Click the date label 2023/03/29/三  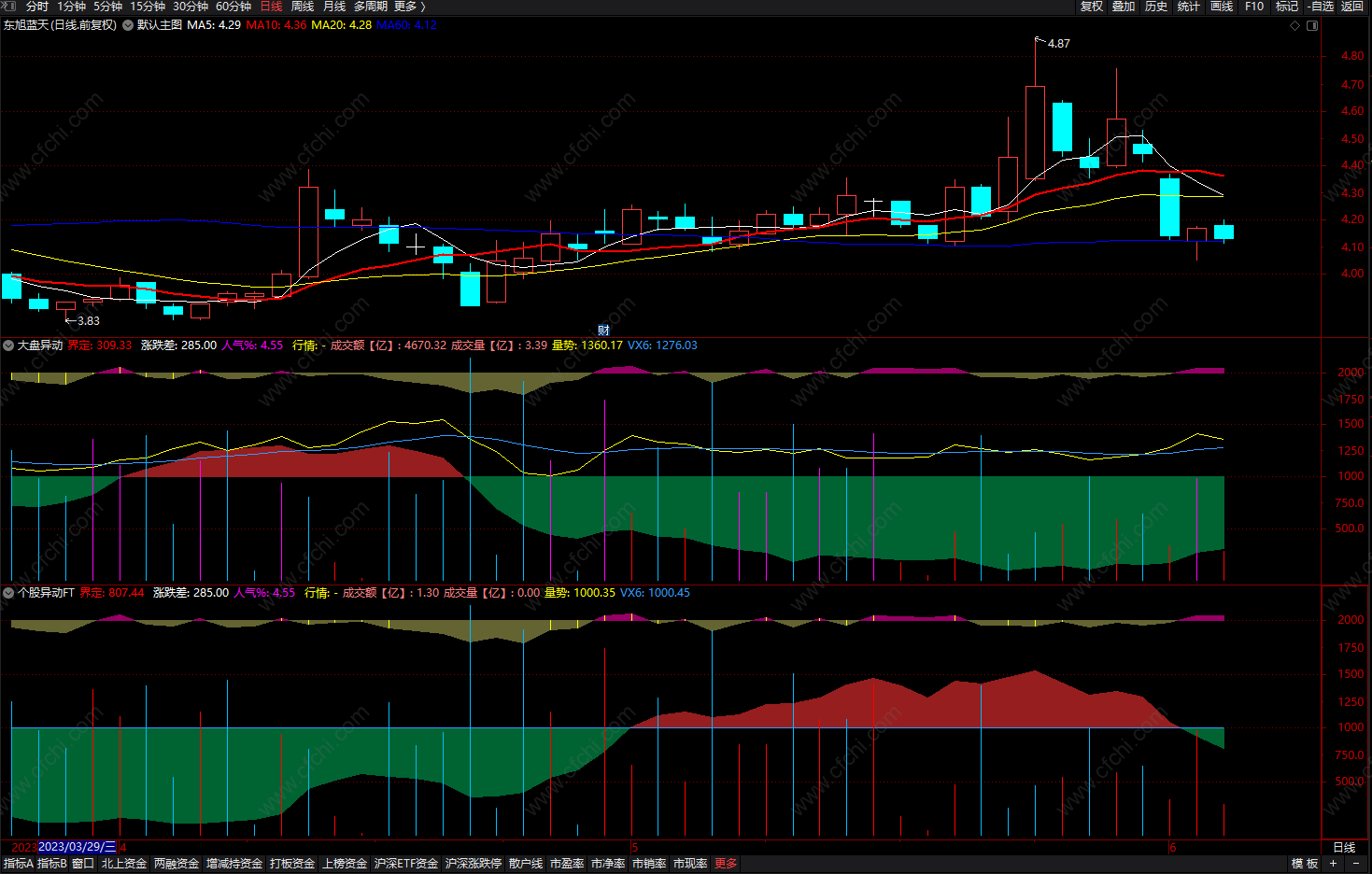pos(77,847)
